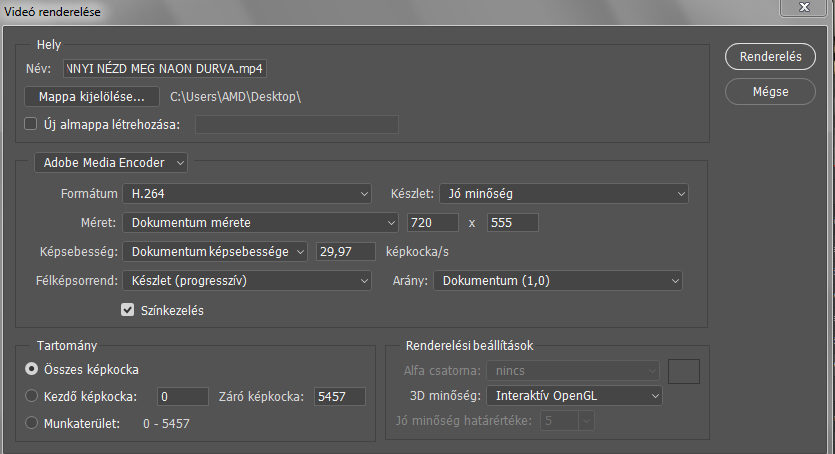Close the Videó renderelése dialog

tap(804, 7)
